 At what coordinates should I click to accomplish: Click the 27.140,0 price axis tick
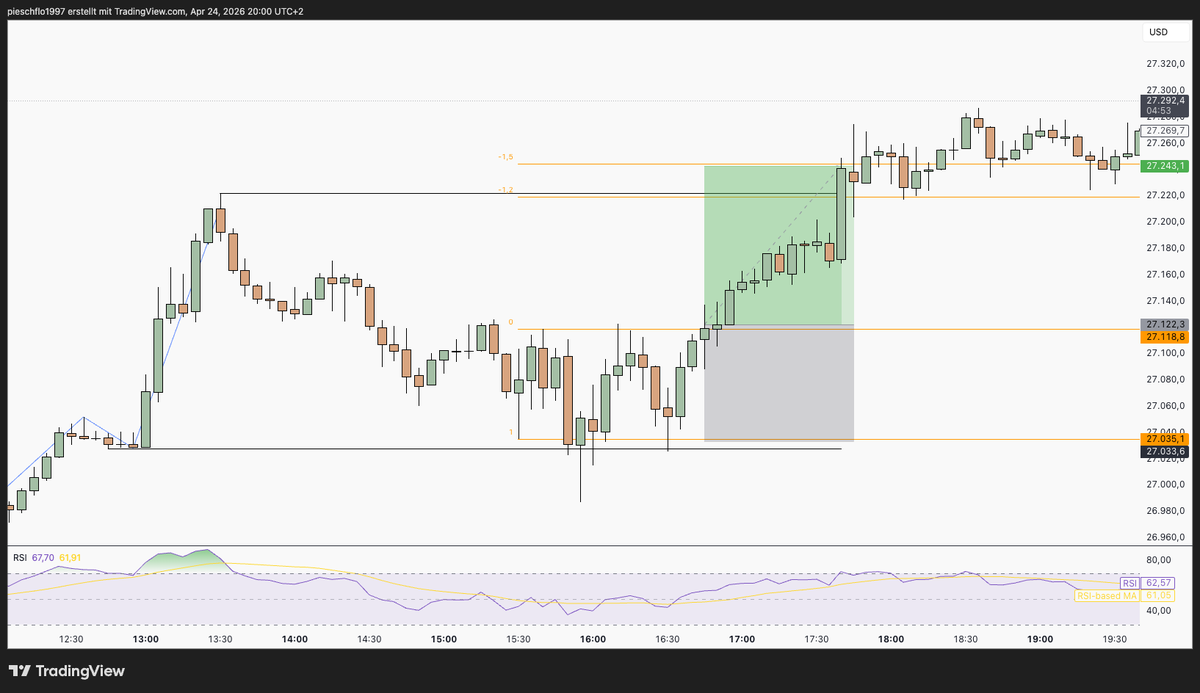tap(1166, 300)
